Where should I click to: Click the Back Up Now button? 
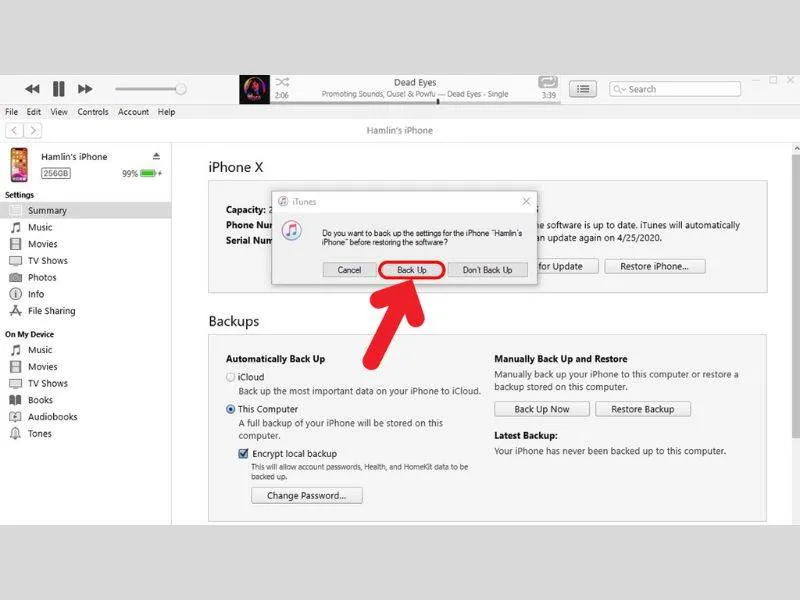point(542,409)
